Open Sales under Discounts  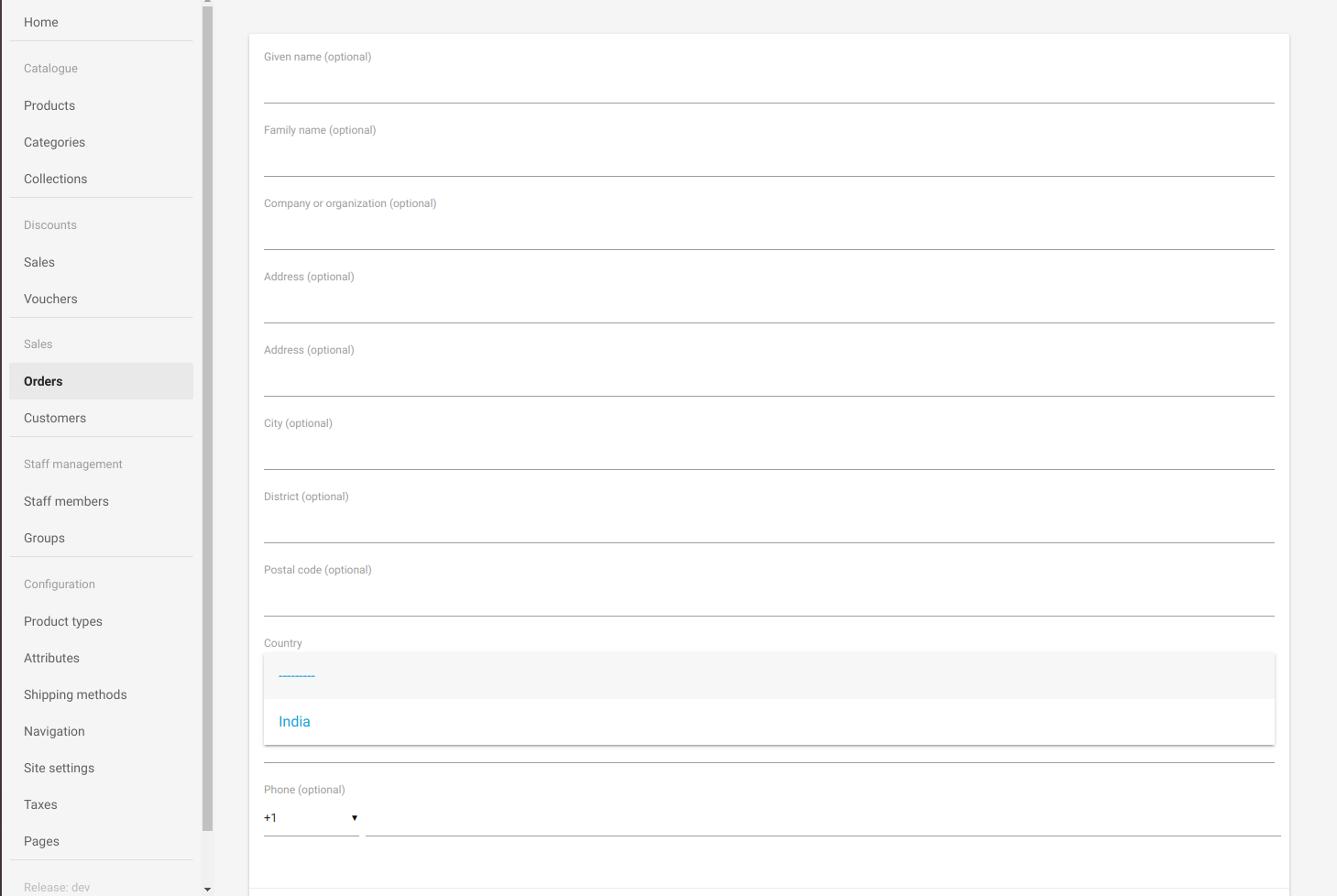pyautogui.click(x=39, y=262)
